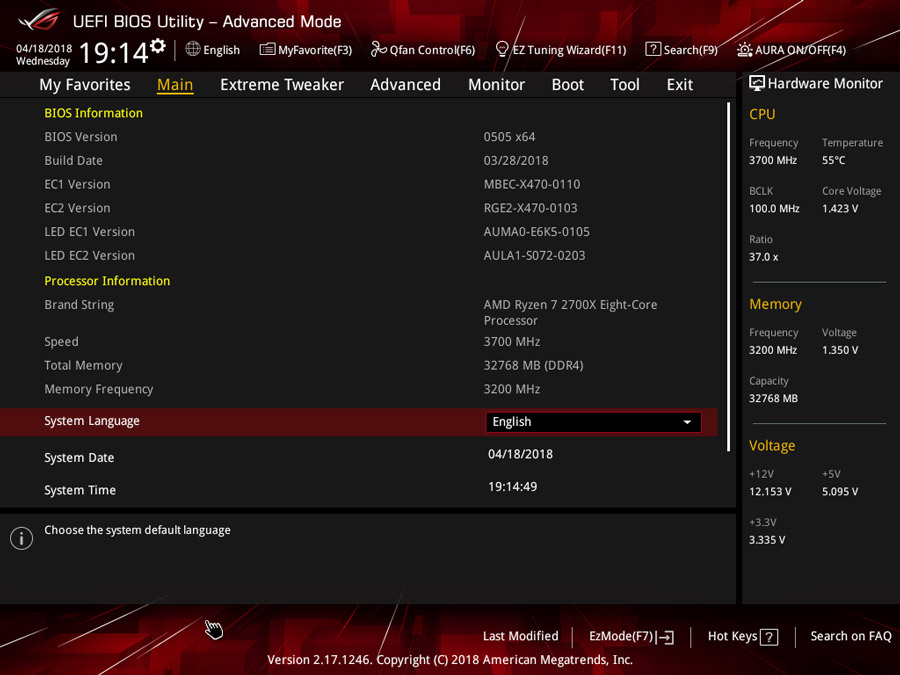Launch Qfan Control fan icon
The height and width of the screenshot is (675, 900).
pyautogui.click(x=378, y=49)
